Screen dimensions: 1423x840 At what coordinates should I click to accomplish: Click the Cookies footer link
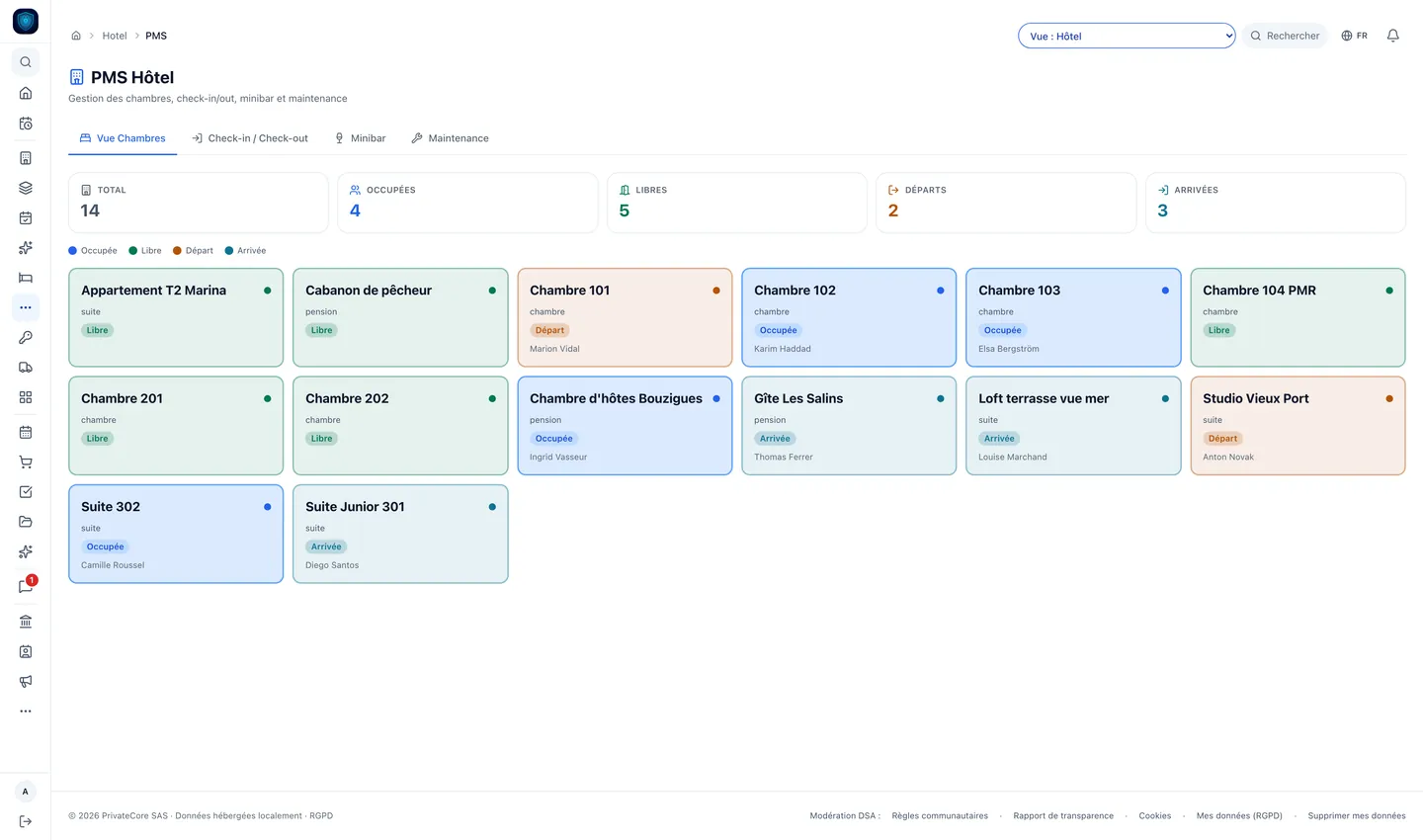pos(1154,816)
